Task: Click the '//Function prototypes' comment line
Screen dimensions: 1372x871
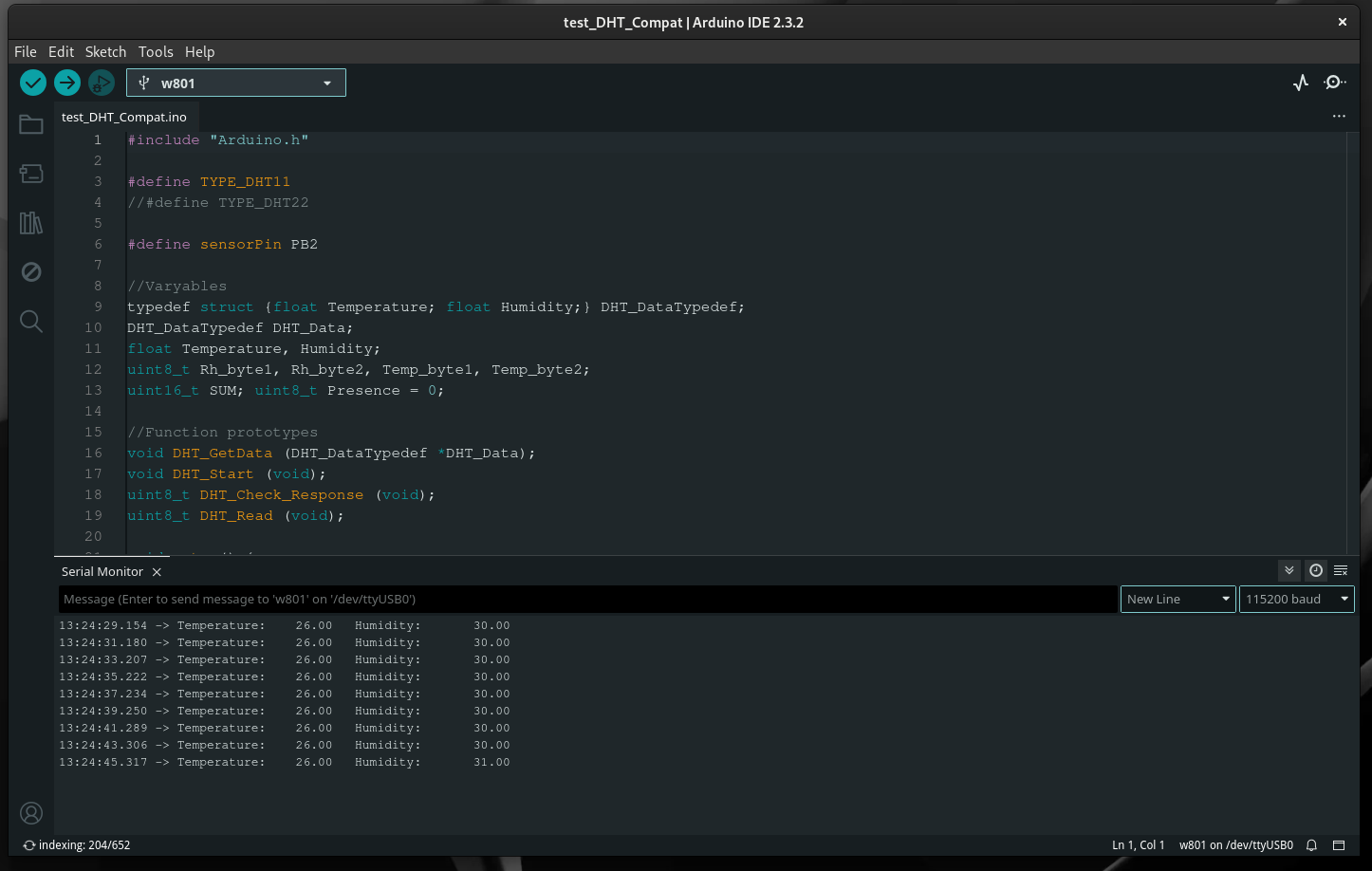Action: [x=222, y=432]
